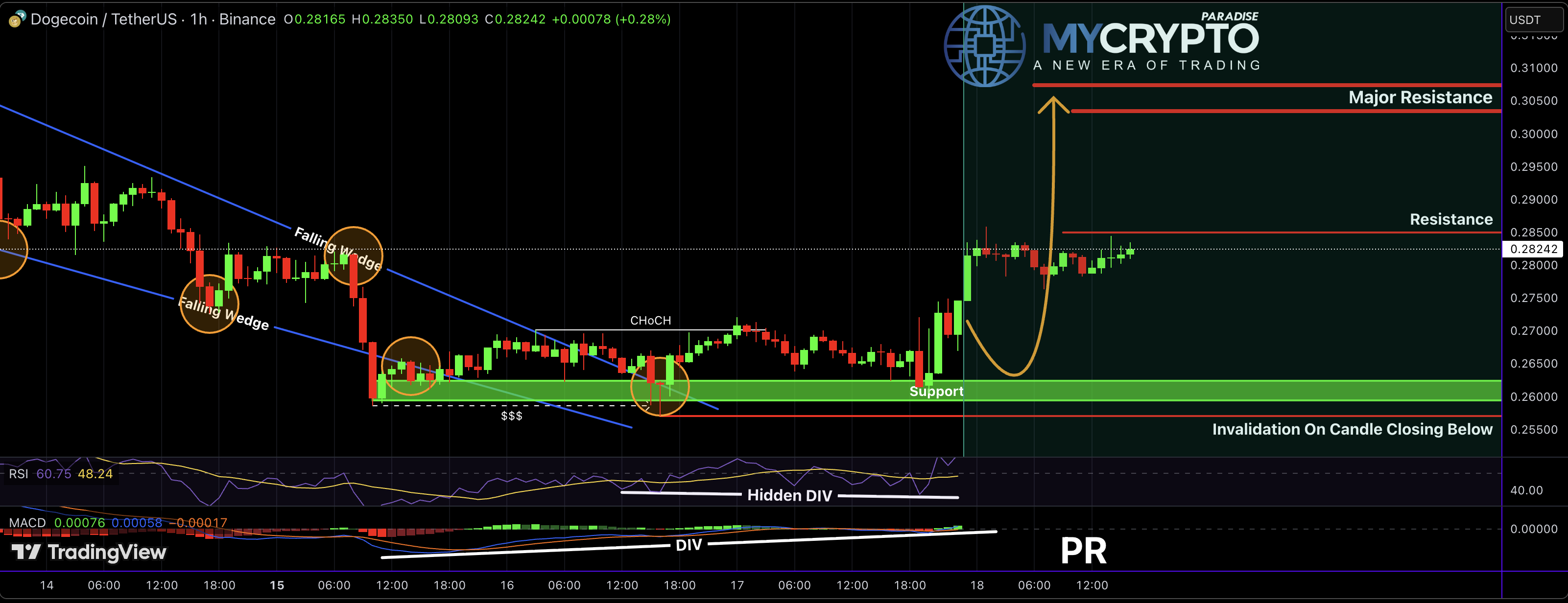
Task: Toggle visibility of the RSI value 60.75
Action: point(53,473)
